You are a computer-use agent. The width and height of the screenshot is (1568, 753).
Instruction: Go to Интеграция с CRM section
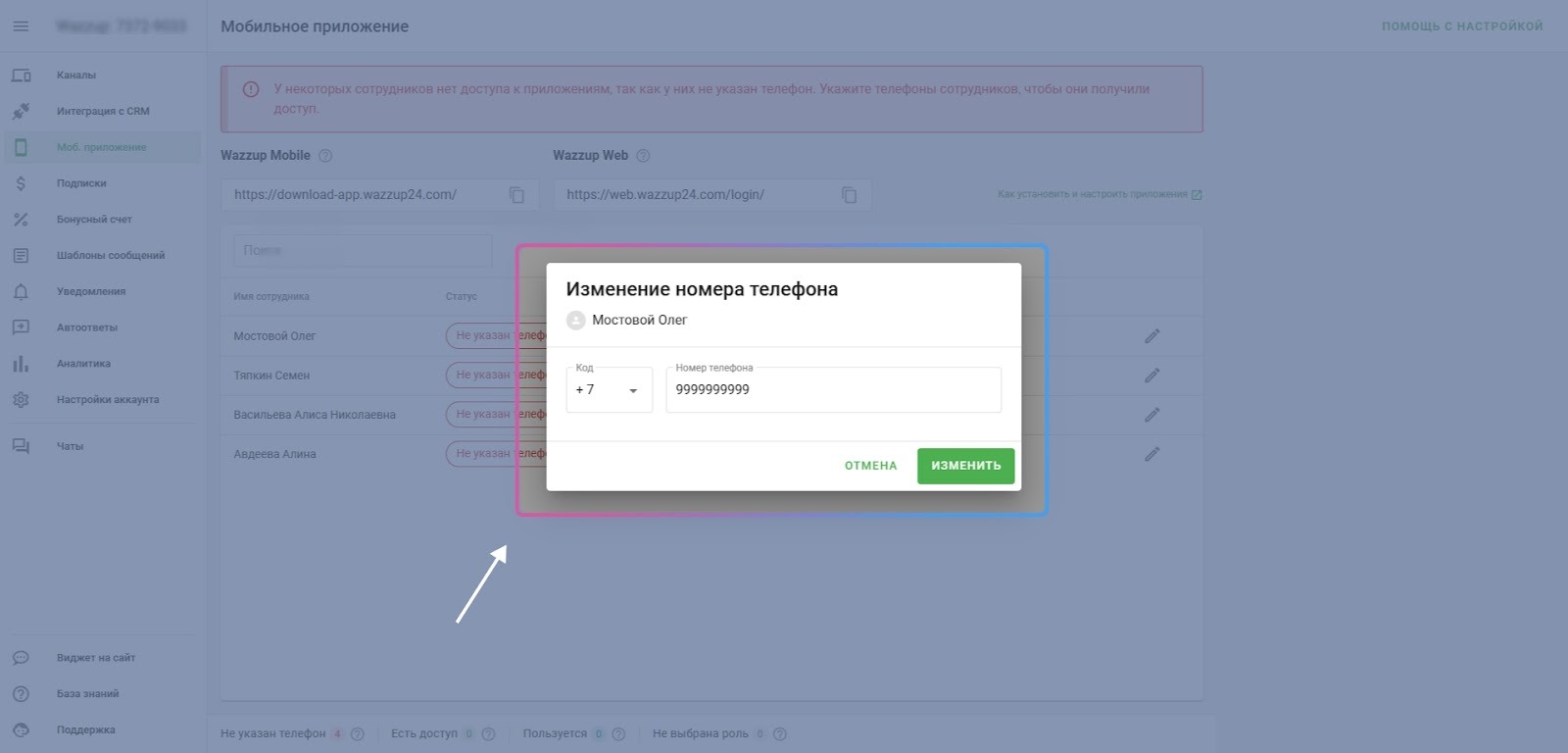103,112
